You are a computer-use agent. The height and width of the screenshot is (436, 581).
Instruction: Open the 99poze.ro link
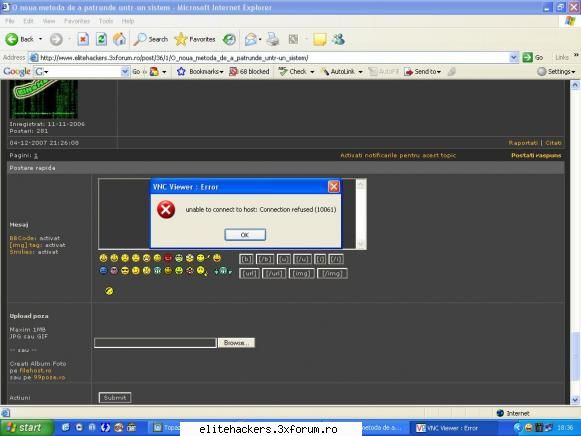click(x=49, y=377)
